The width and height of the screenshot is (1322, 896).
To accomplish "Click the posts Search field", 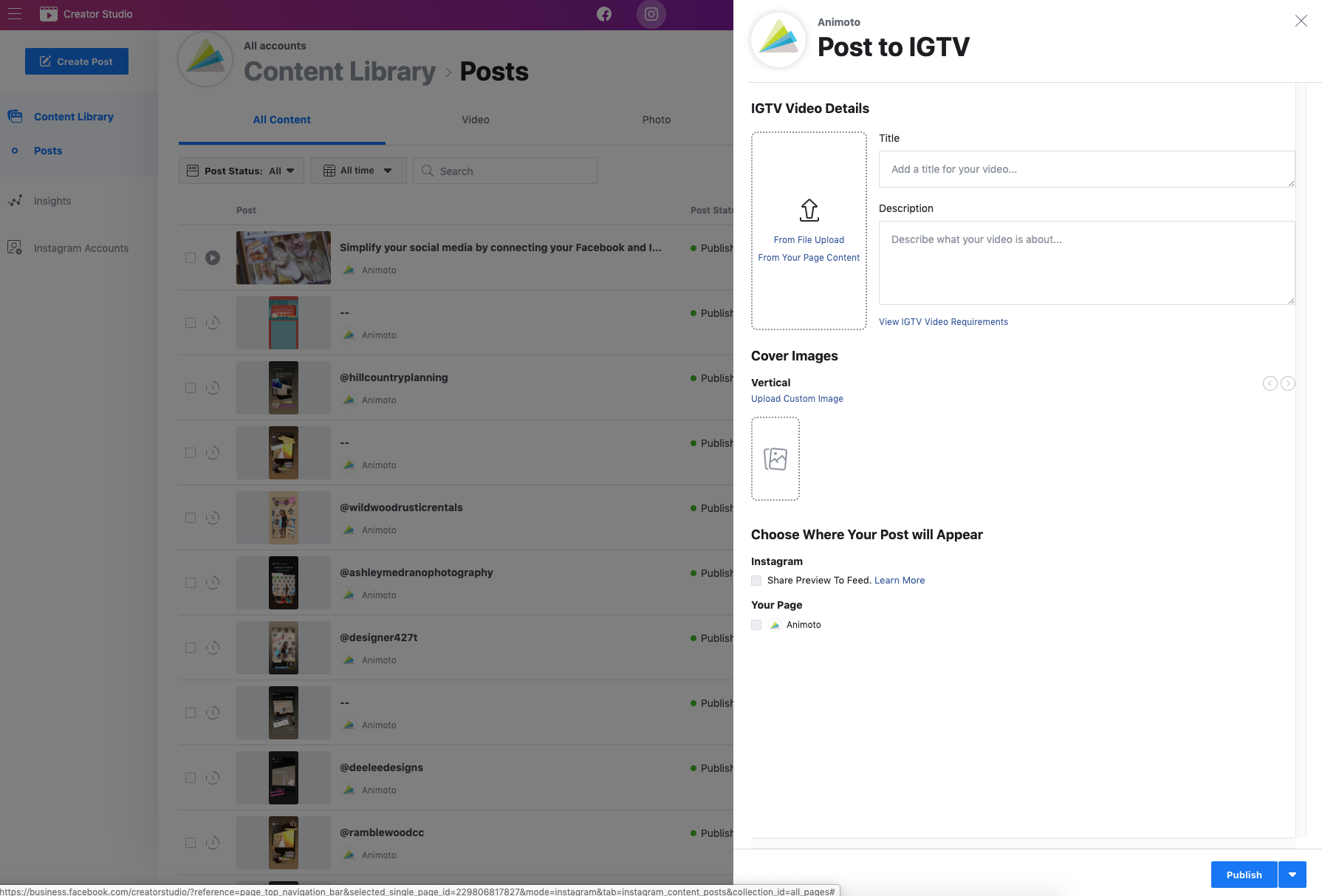I will pos(505,171).
